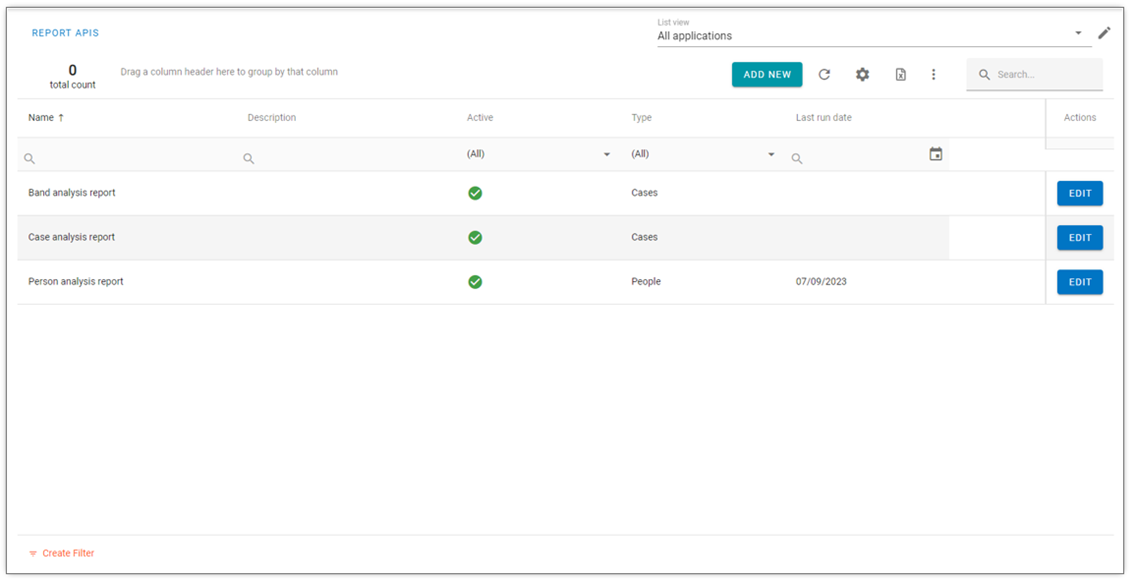Viewport: 1134px width, 583px height.
Task: Click the Create Filter funnel icon
Action: 33,553
